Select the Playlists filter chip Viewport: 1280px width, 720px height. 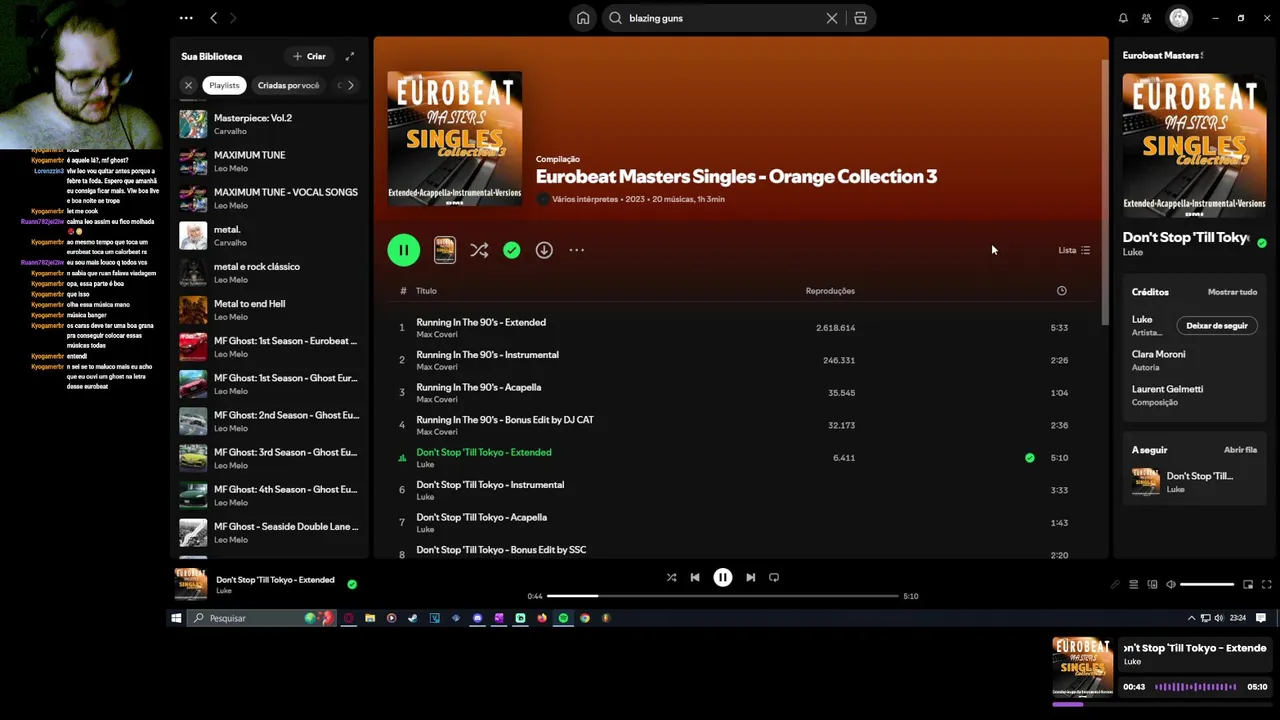click(224, 85)
